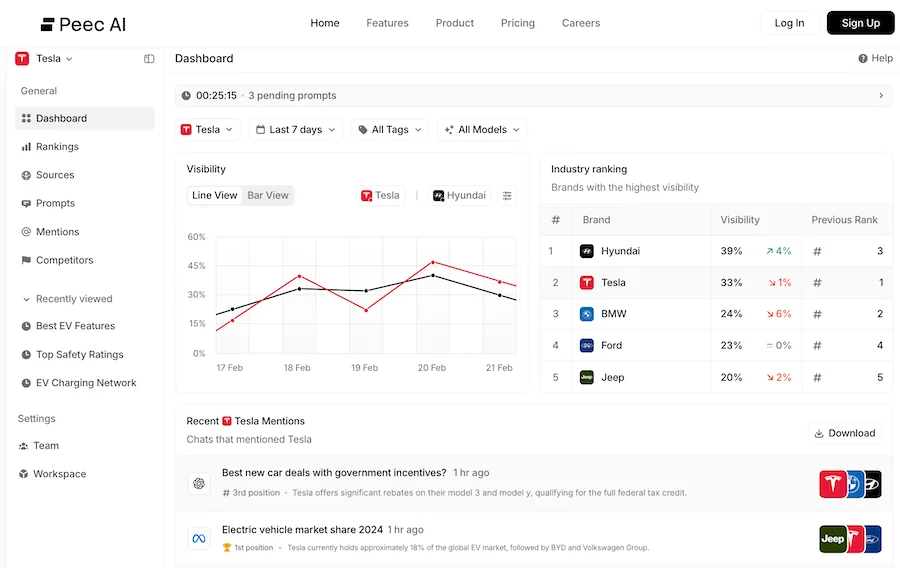Open 'Best new car deals with government incentives?' chat
The width and height of the screenshot is (900, 568).
(334, 473)
